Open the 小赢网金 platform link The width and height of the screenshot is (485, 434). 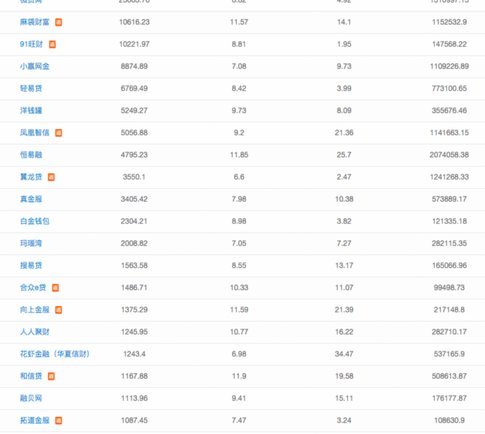pyautogui.click(x=35, y=66)
